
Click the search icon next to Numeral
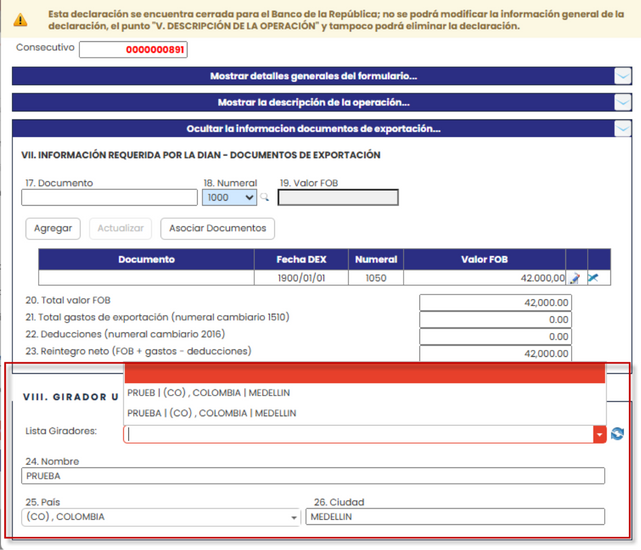[x=265, y=198]
